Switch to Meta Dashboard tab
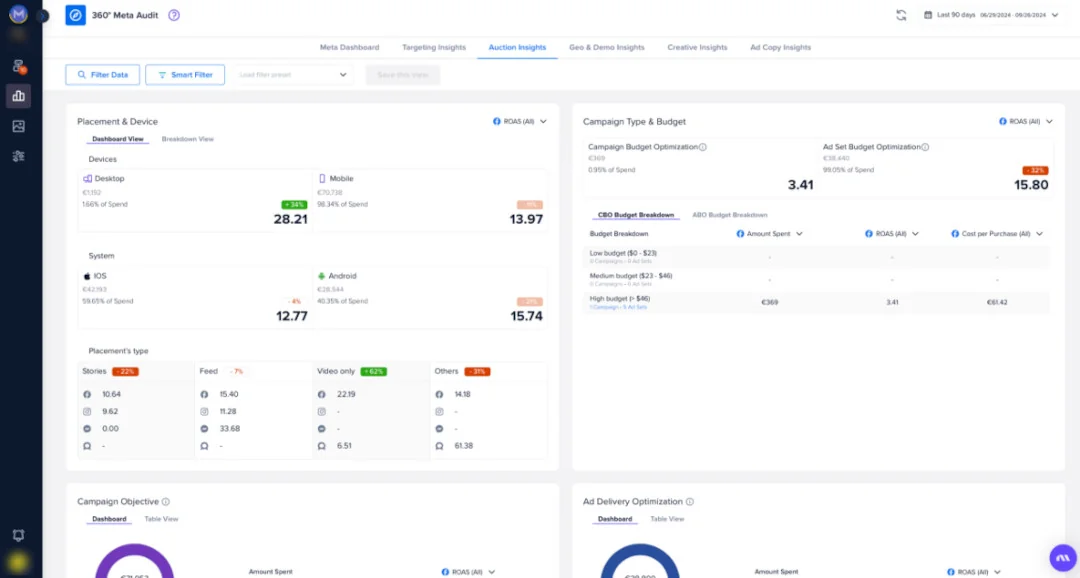Screen dimensions: 1080x578 349,48
